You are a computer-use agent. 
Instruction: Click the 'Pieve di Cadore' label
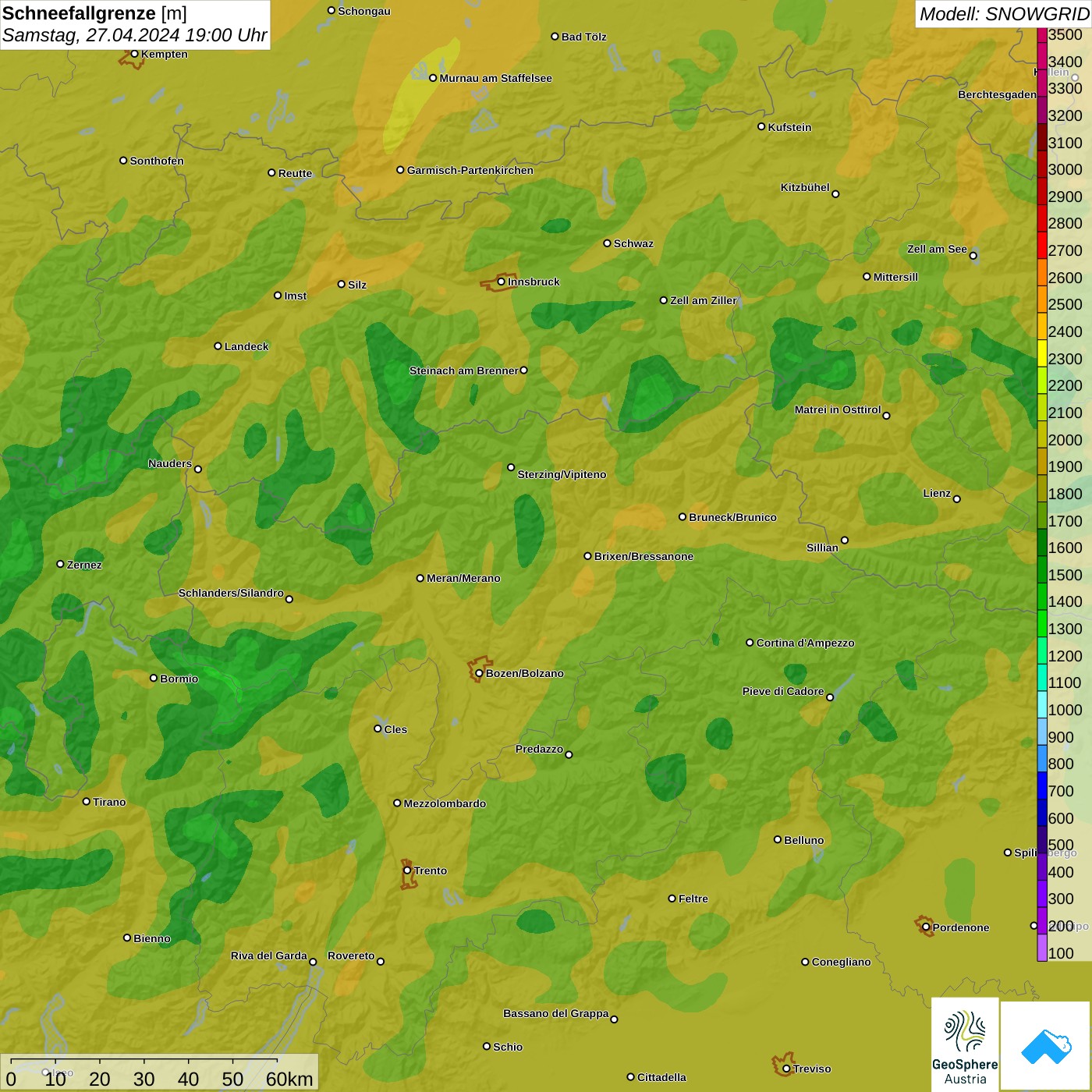point(783,691)
